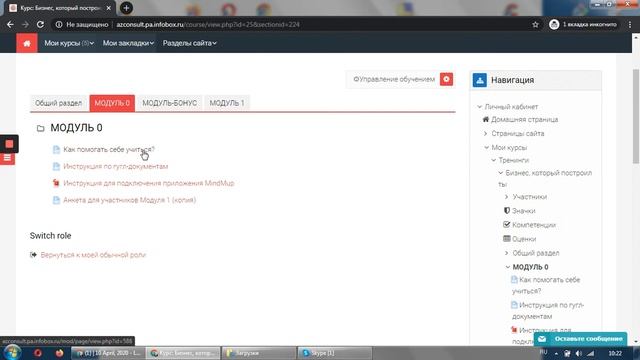Open Windows Start button
The image size is (640, 360).
(x=12, y=353)
